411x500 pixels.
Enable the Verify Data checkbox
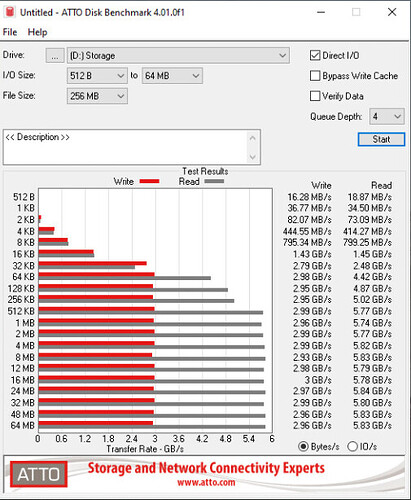click(x=315, y=96)
